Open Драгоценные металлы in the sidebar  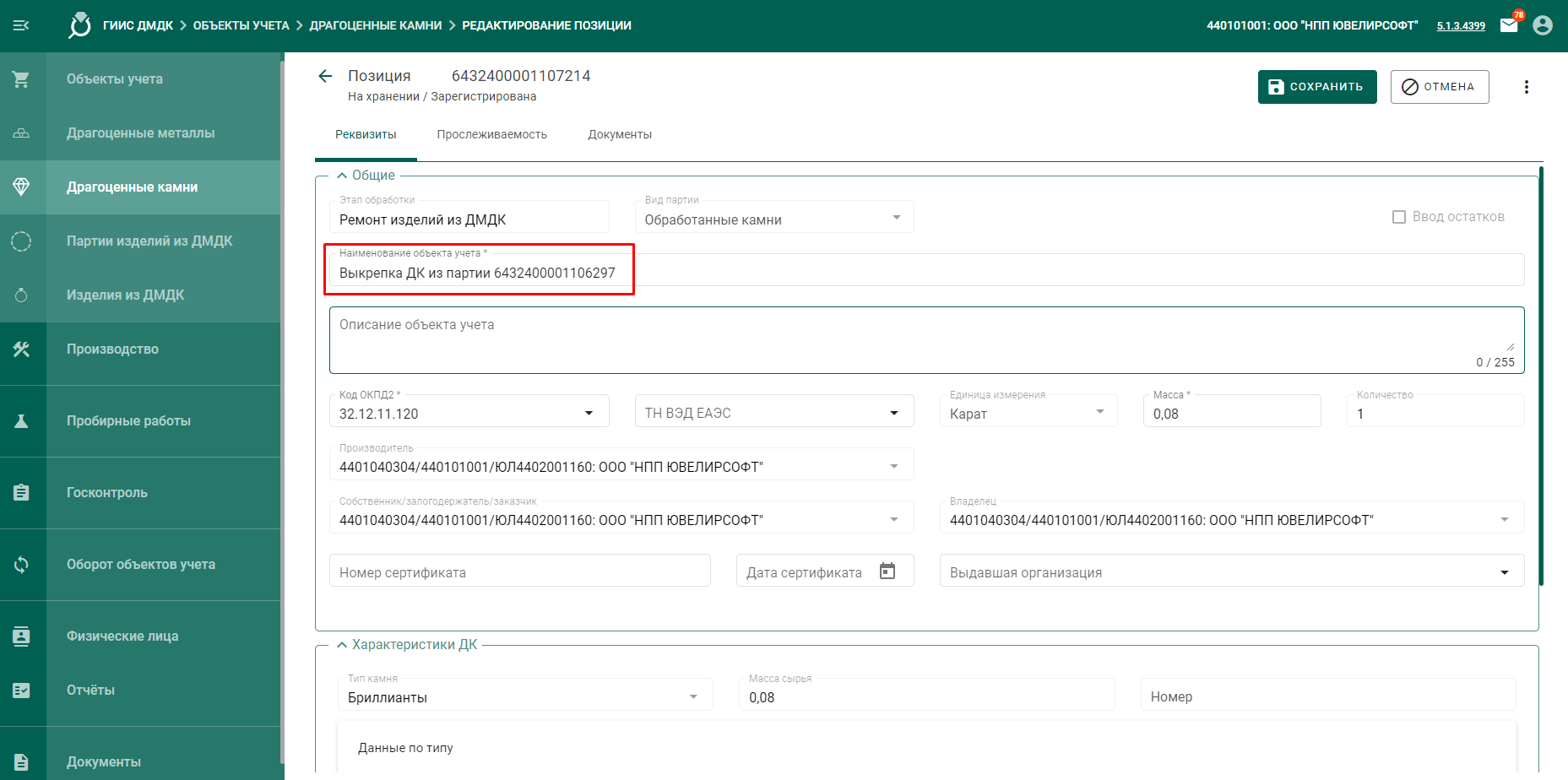pyautogui.click(x=140, y=133)
